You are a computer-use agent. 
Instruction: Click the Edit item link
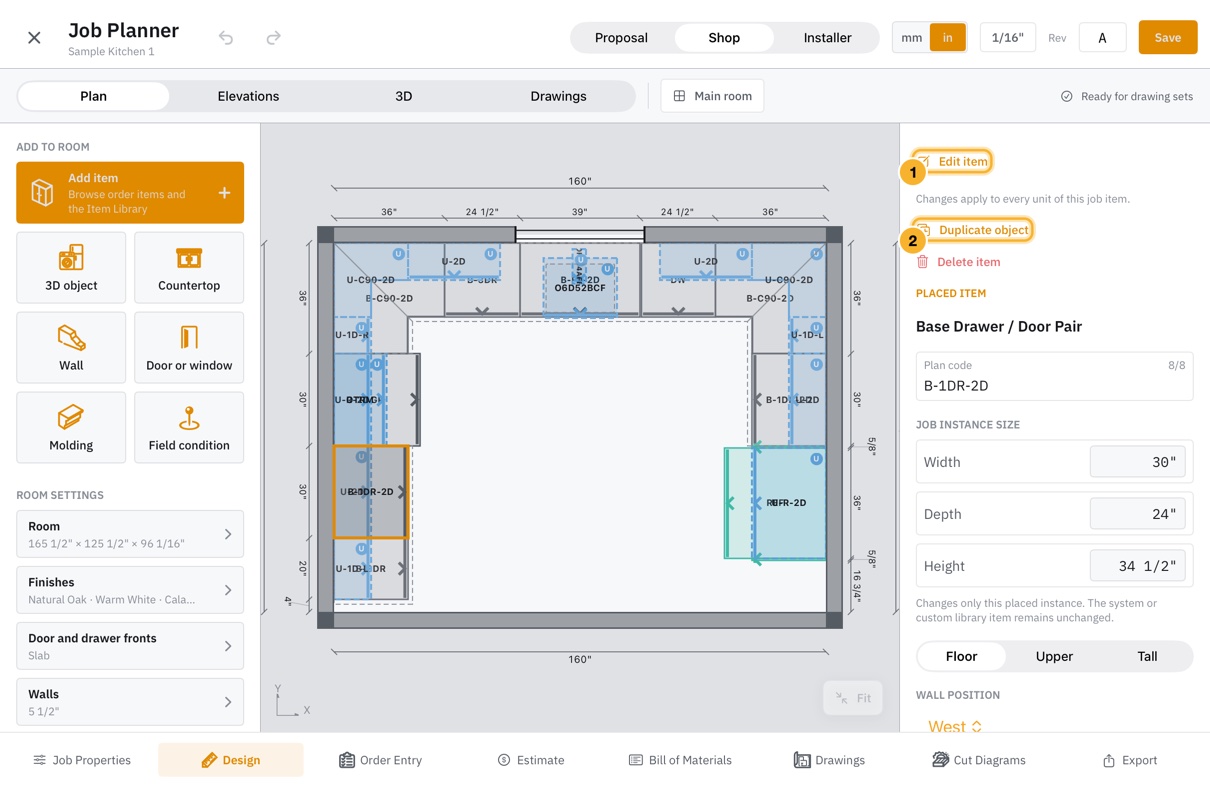tap(953, 161)
